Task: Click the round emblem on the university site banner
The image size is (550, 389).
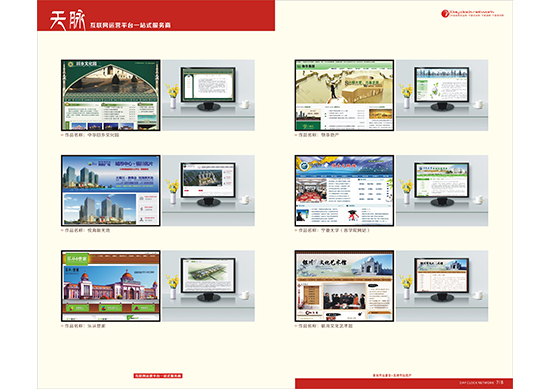Action: pos(304,165)
